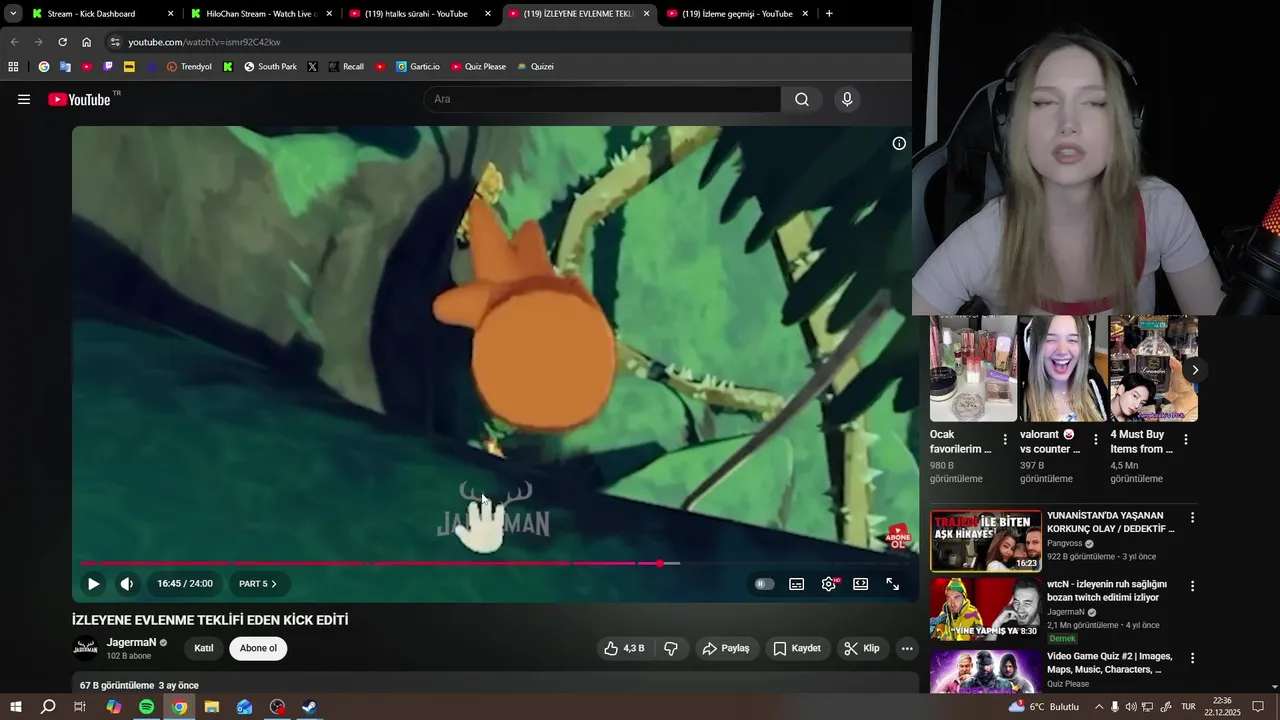The height and width of the screenshot is (720, 1280).
Task: Open the South Park bookmark
Action: pos(270,67)
